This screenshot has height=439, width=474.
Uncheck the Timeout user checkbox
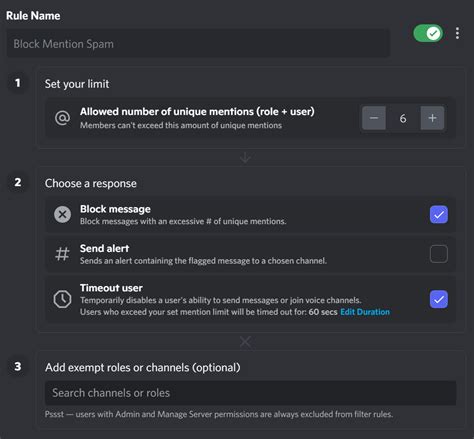[x=439, y=299]
